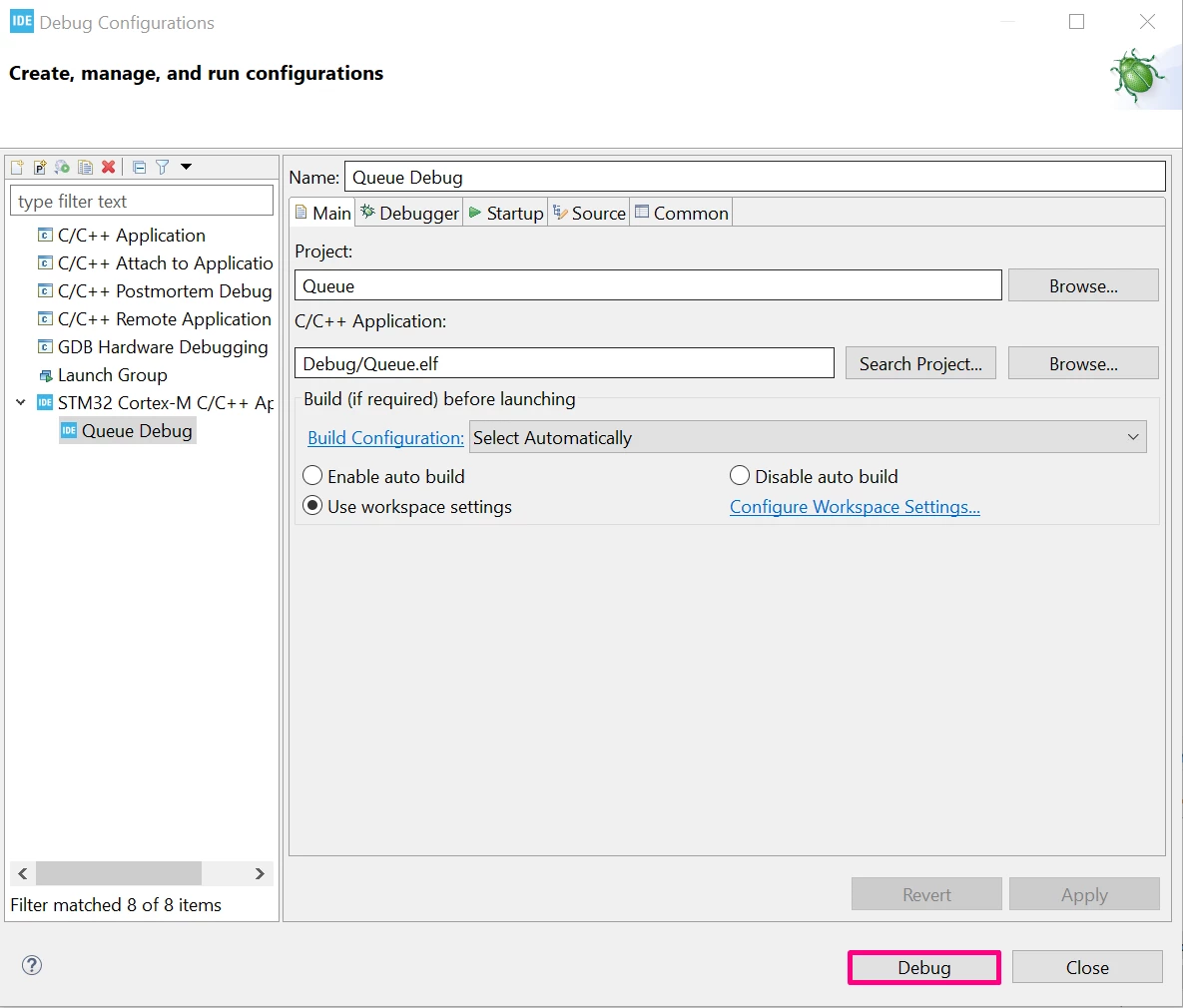Screen dimensions: 1183x1008
Task: Click Search Project button
Action: point(920,363)
